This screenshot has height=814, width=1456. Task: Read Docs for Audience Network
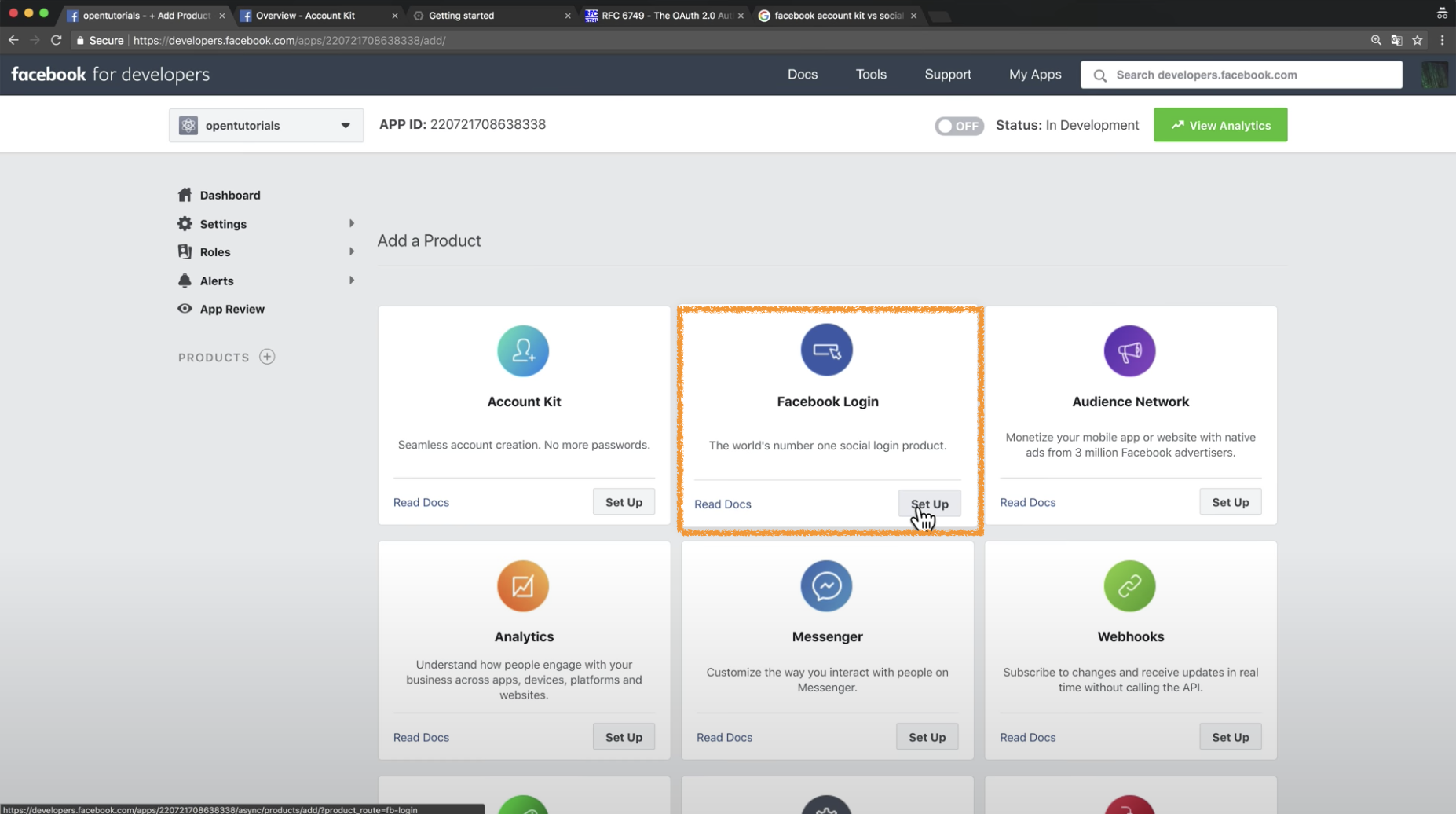coord(1027,502)
